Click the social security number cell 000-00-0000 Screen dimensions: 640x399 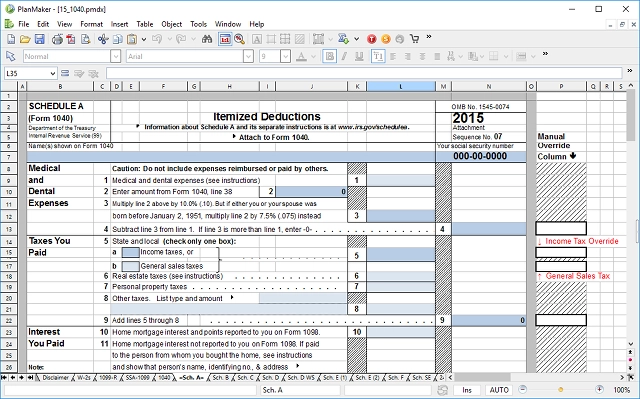click(x=480, y=156)
